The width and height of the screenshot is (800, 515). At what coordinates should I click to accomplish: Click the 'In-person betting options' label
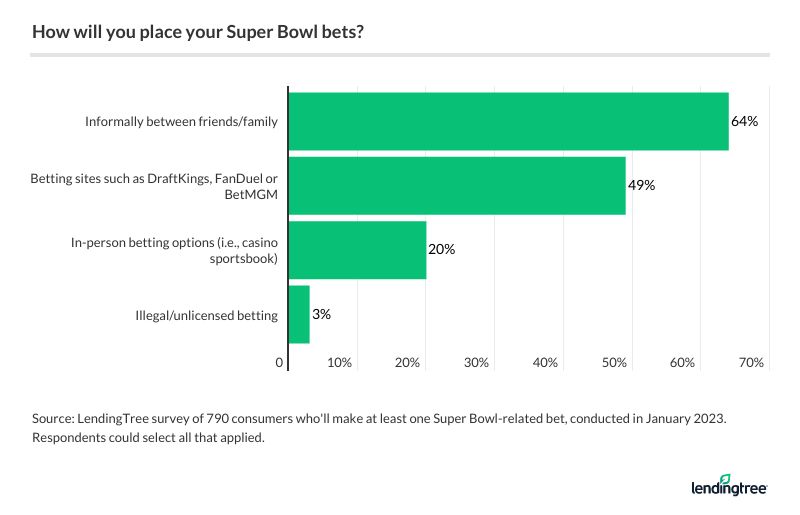pos(174,250)
